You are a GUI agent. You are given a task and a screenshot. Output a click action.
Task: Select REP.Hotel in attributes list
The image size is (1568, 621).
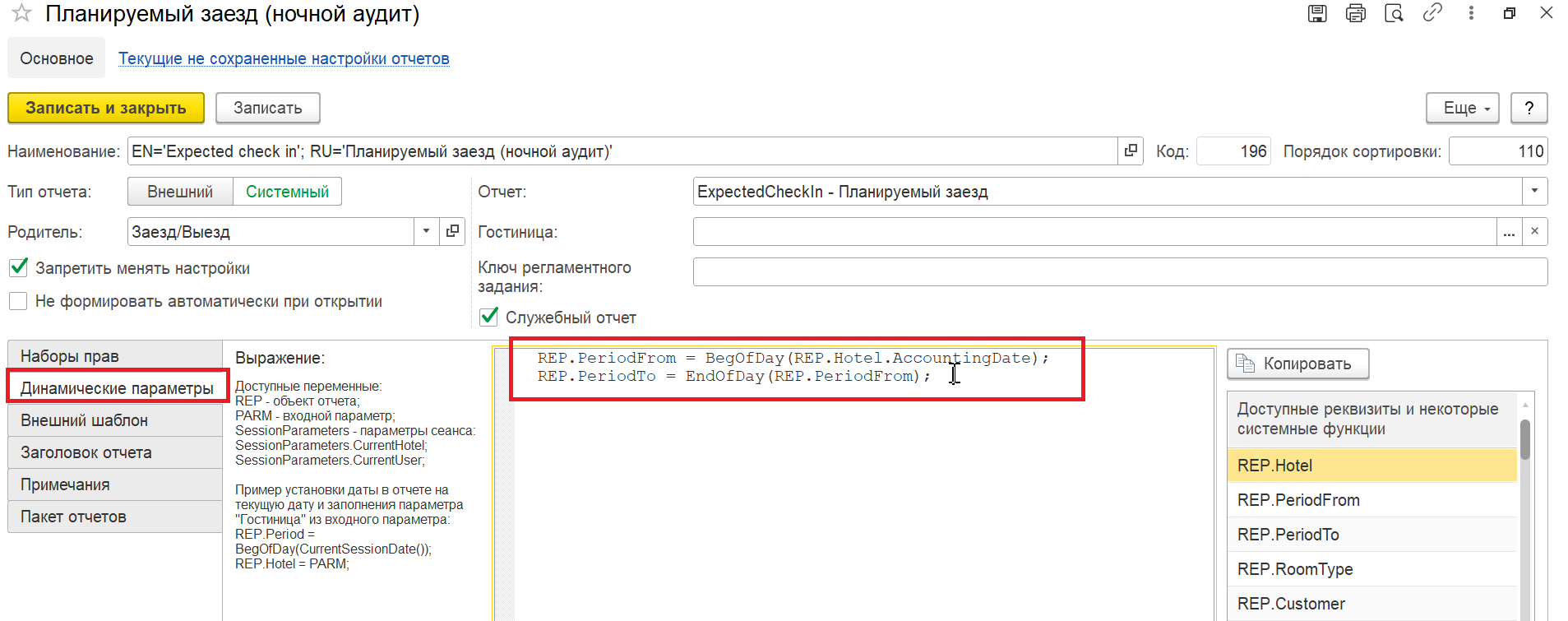(x=1371, y=466)
